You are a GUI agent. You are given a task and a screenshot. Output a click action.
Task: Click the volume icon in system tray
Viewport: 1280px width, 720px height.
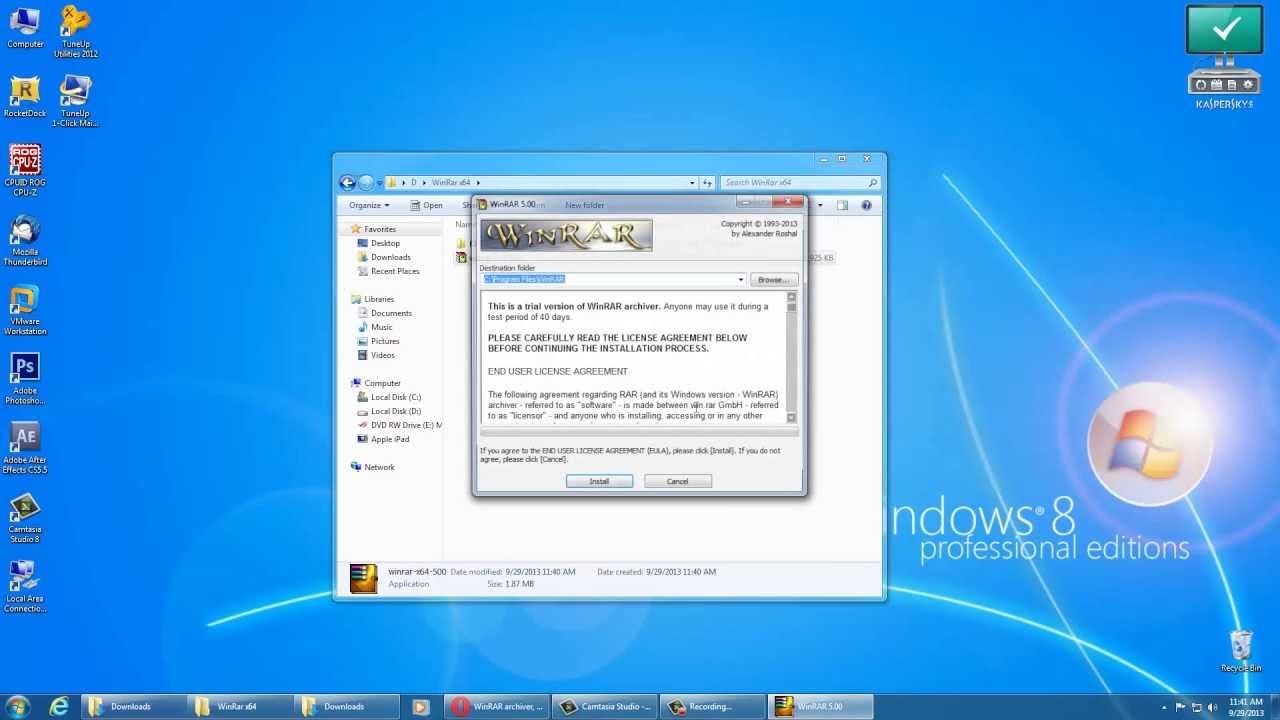(x=1212, y=707)
